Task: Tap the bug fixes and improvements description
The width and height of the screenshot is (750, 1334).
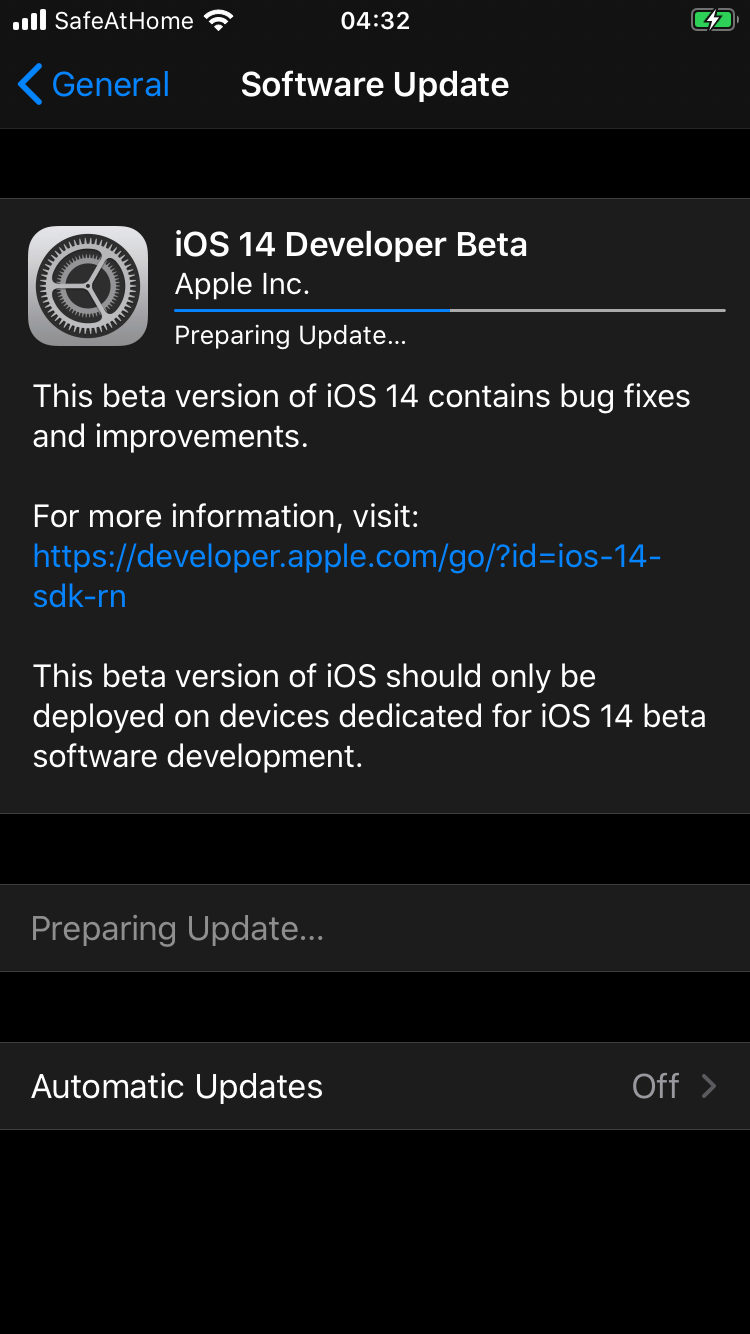Action: tap(361, 416)
